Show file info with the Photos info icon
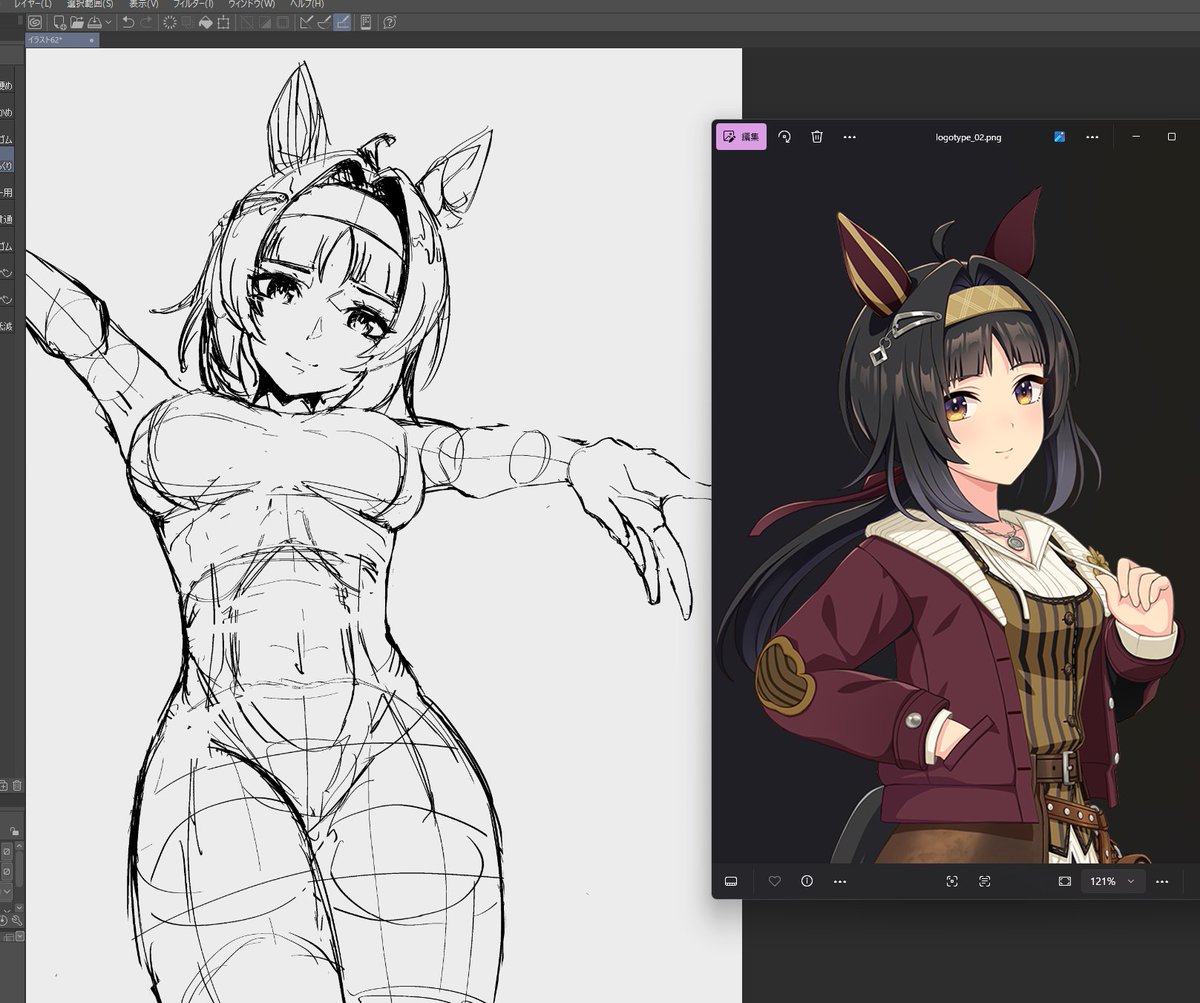Viewport: 1200px width, 1003px height. [x=807, y=881]
